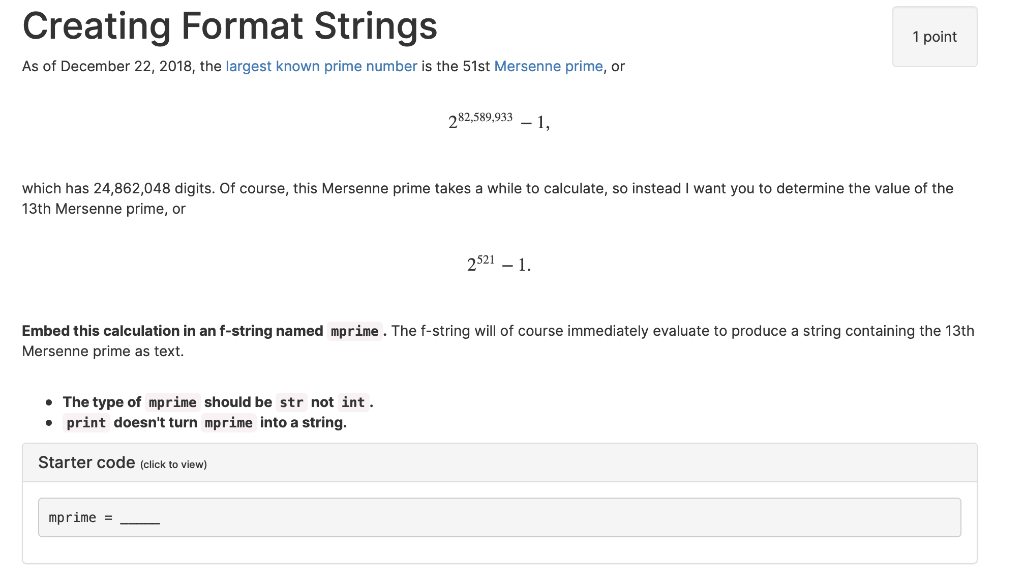Image resolution: width=1024 pixels, height=579 pixels.
Task: Click the blank underscore after "mprime ="
Action: click(139, 518)
